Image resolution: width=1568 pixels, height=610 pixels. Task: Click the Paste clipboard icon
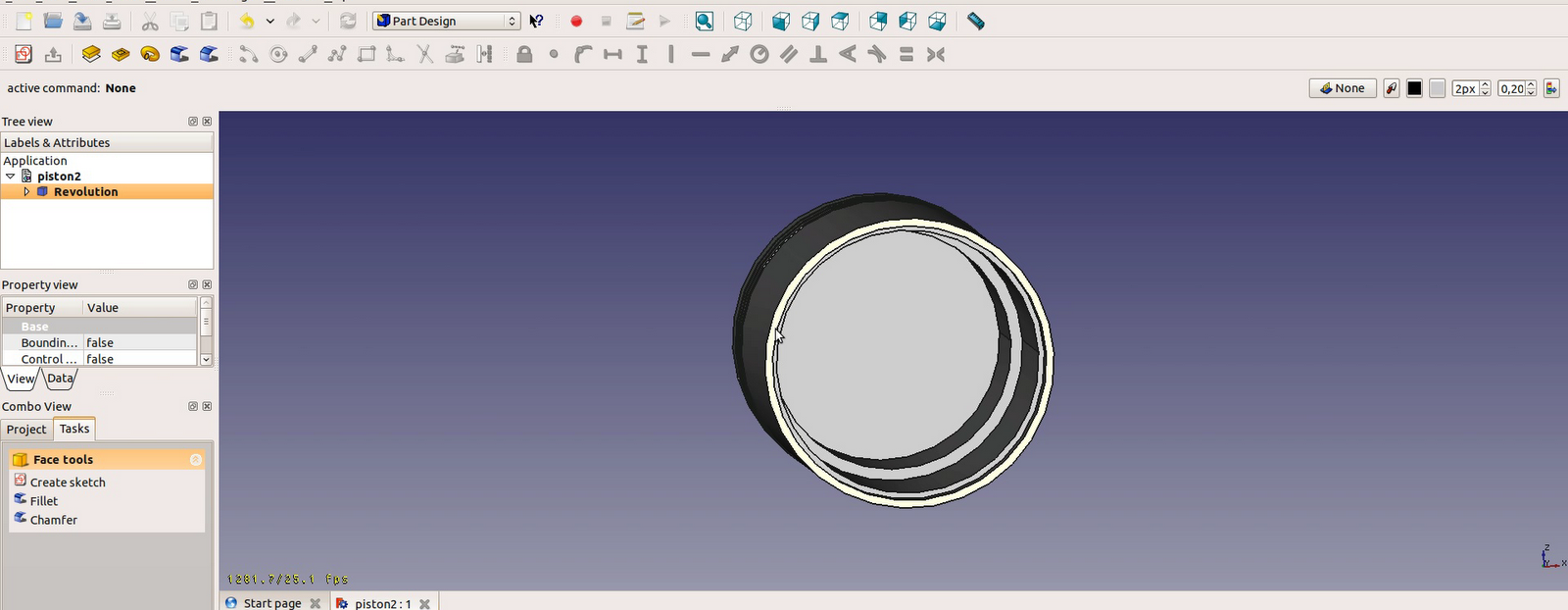point(209,21)
